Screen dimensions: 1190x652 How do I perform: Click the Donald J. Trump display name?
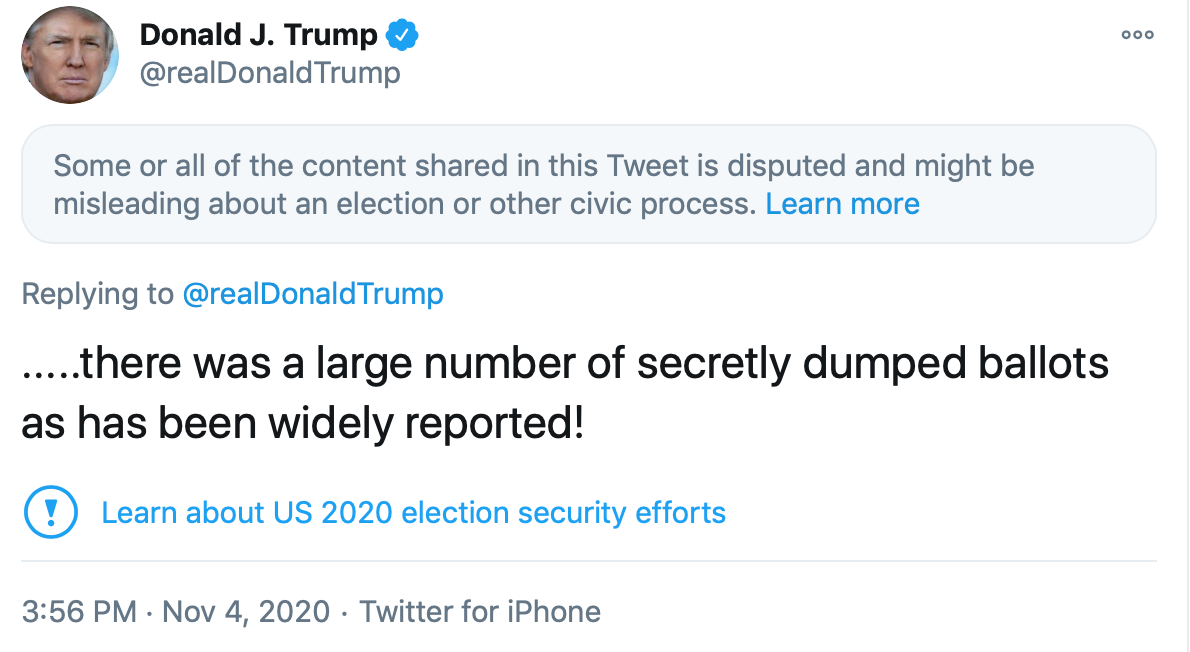259,36
